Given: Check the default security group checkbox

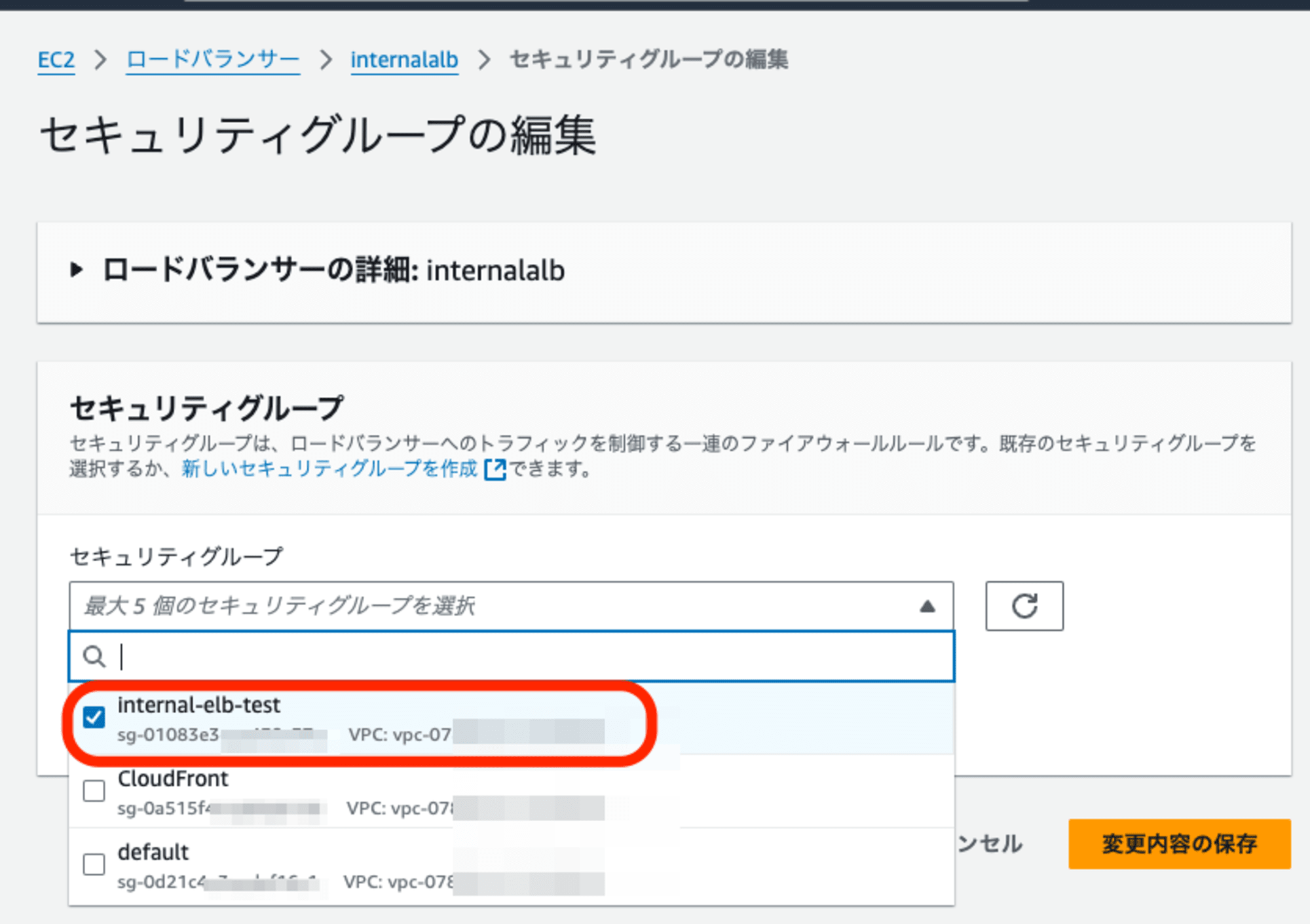Looking at the screenshot, I should point(94,864).
